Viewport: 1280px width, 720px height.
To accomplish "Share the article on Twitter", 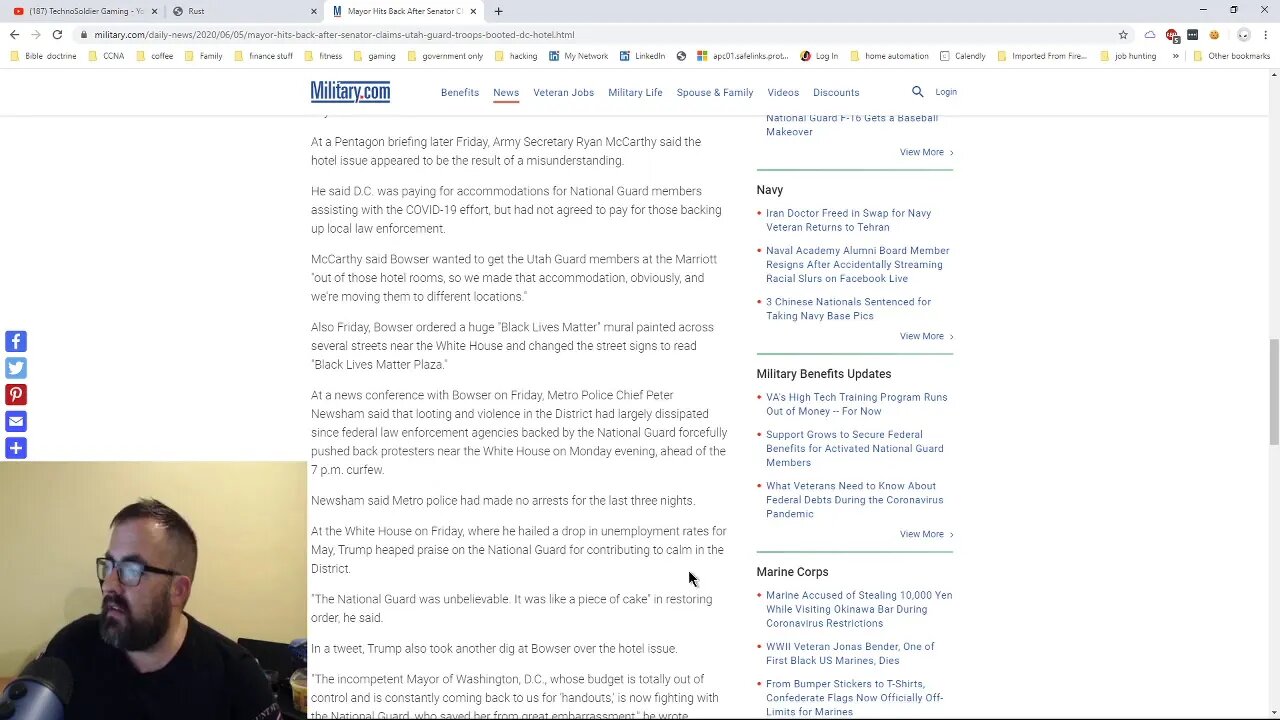I will (16, 368).
